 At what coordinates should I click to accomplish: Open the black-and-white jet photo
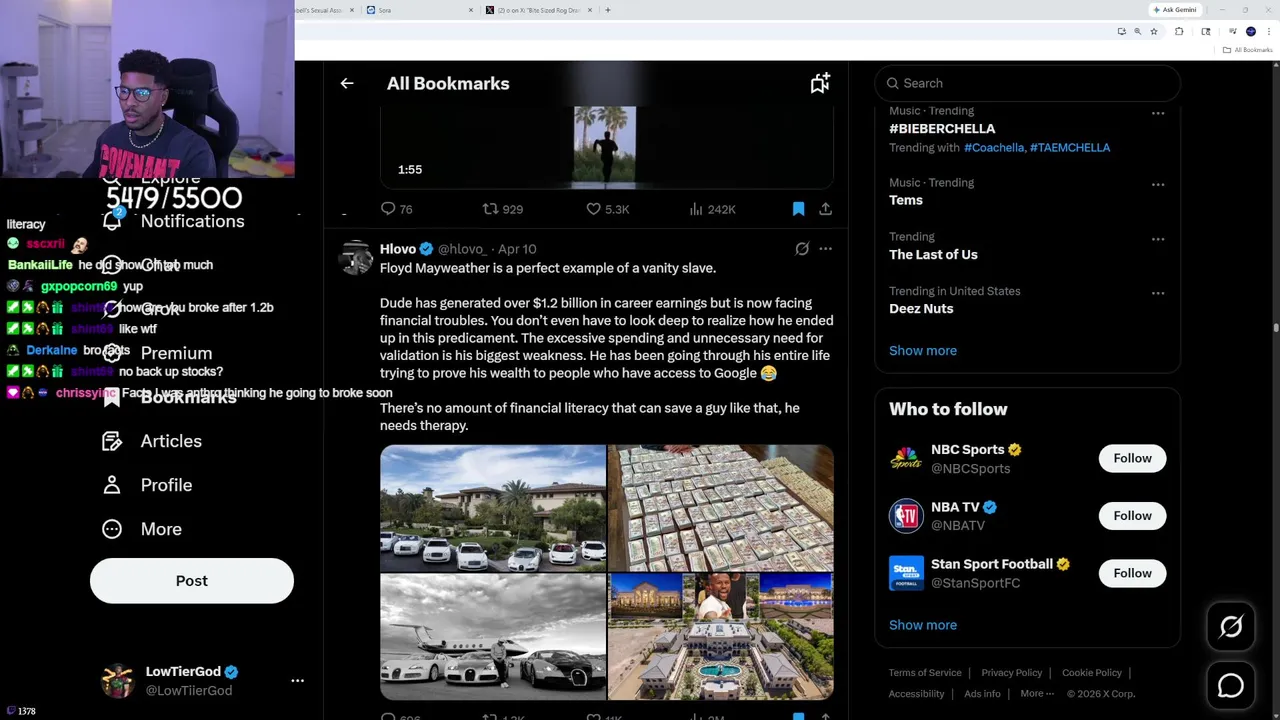(x=493, y=636)
